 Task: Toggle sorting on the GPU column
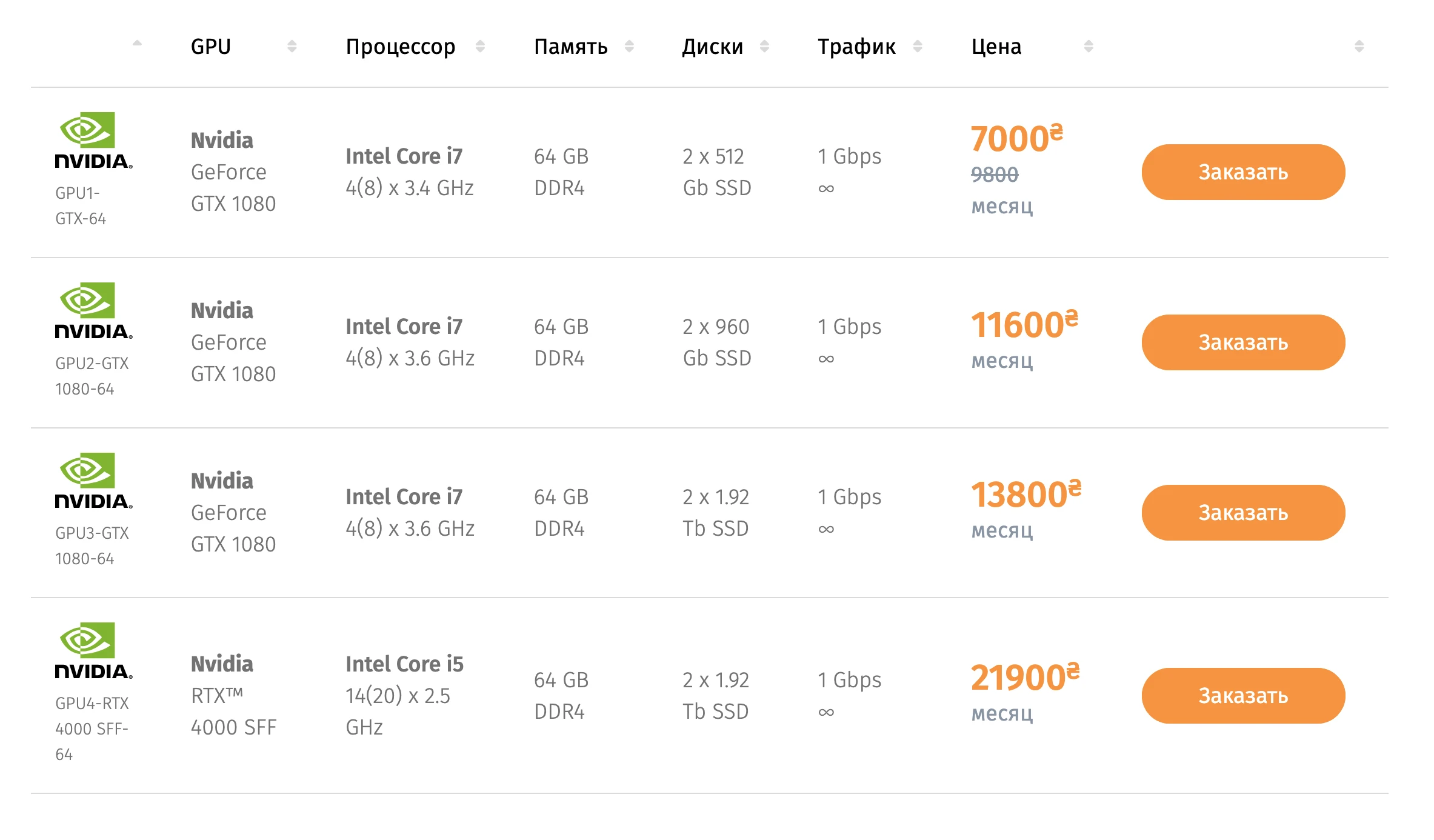(x=293, y=45)
